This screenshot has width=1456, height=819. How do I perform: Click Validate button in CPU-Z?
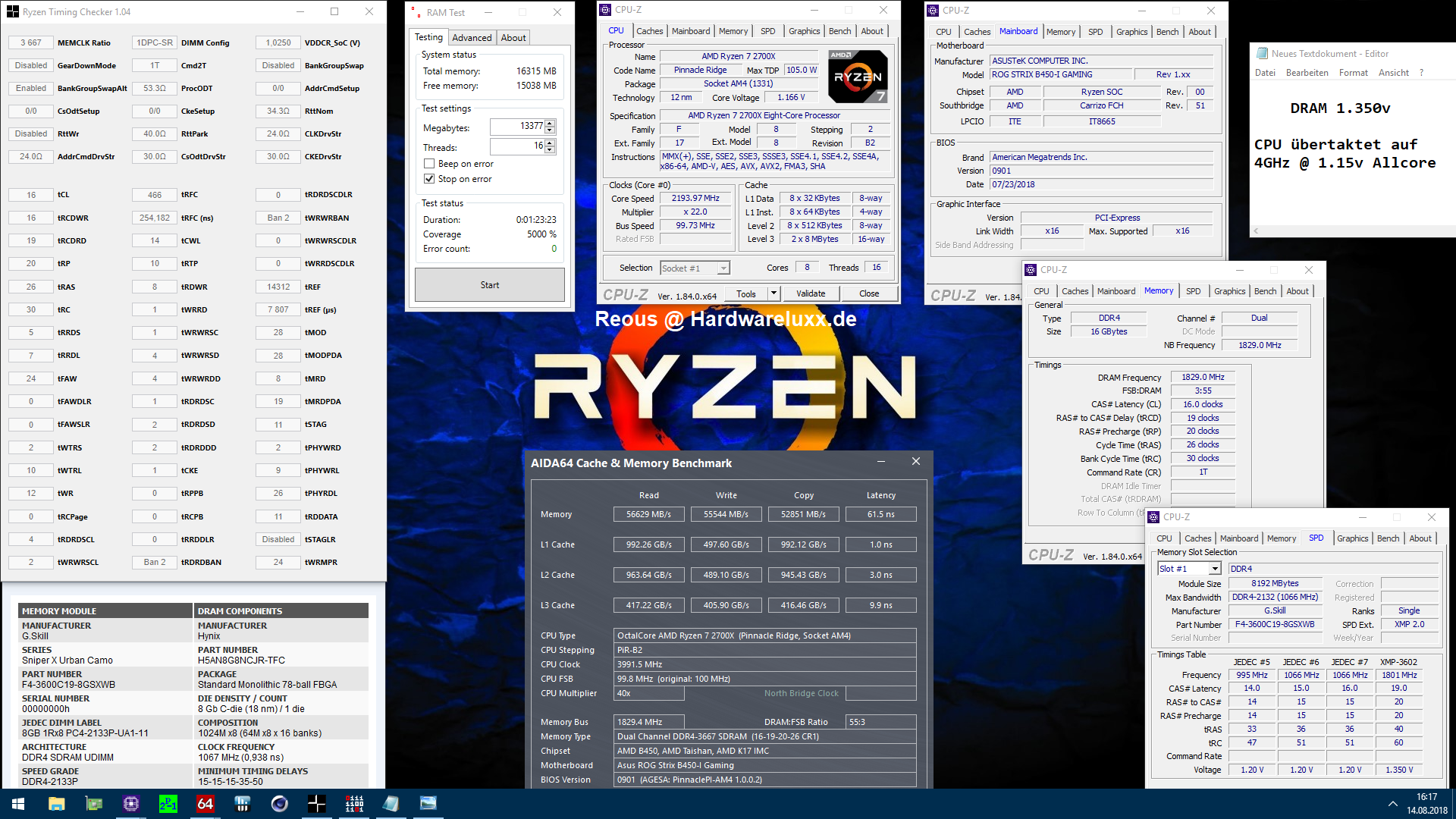[x=811, y=293]
